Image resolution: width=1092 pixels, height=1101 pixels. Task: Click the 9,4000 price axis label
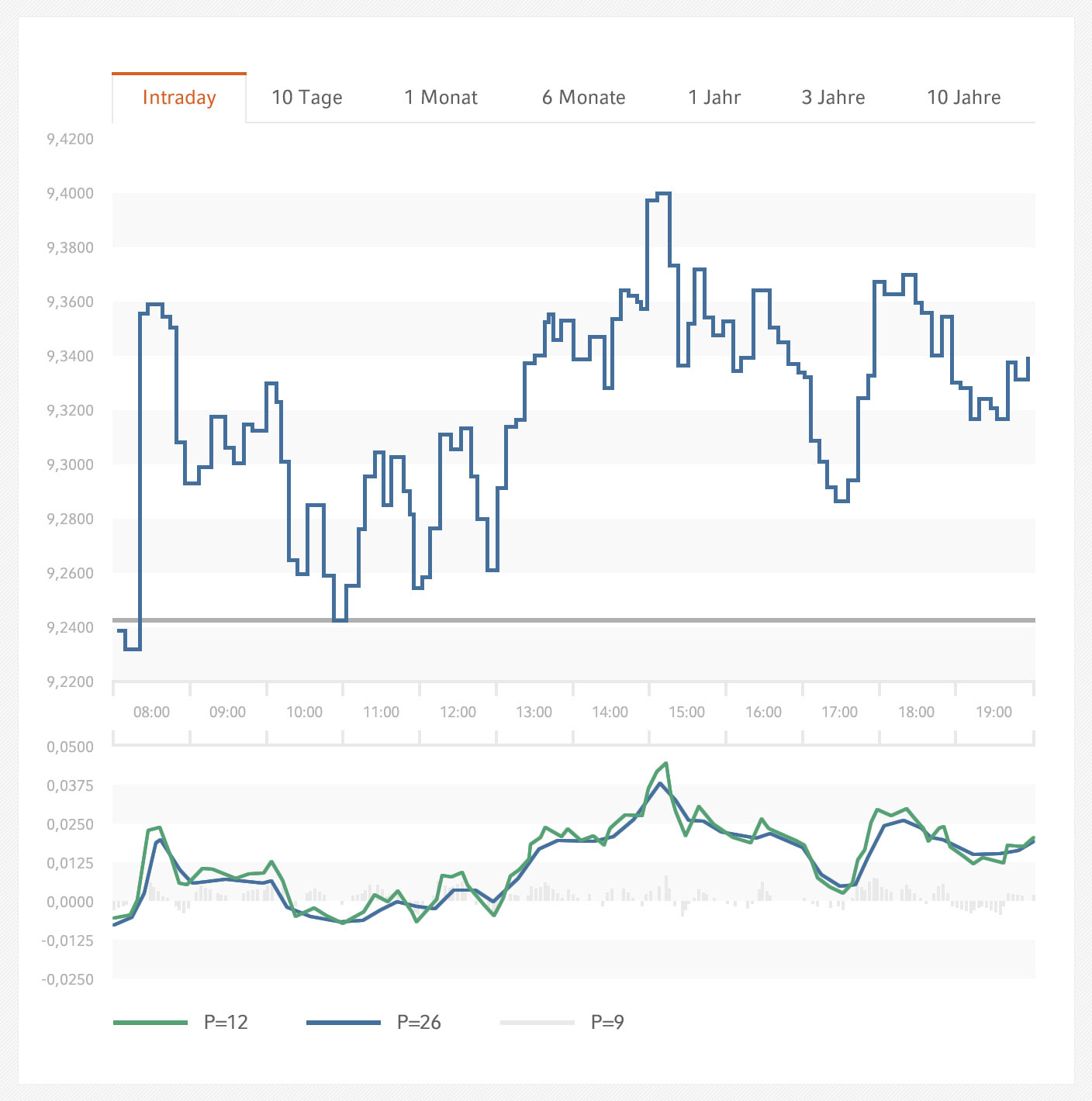(x=70, y=194)
